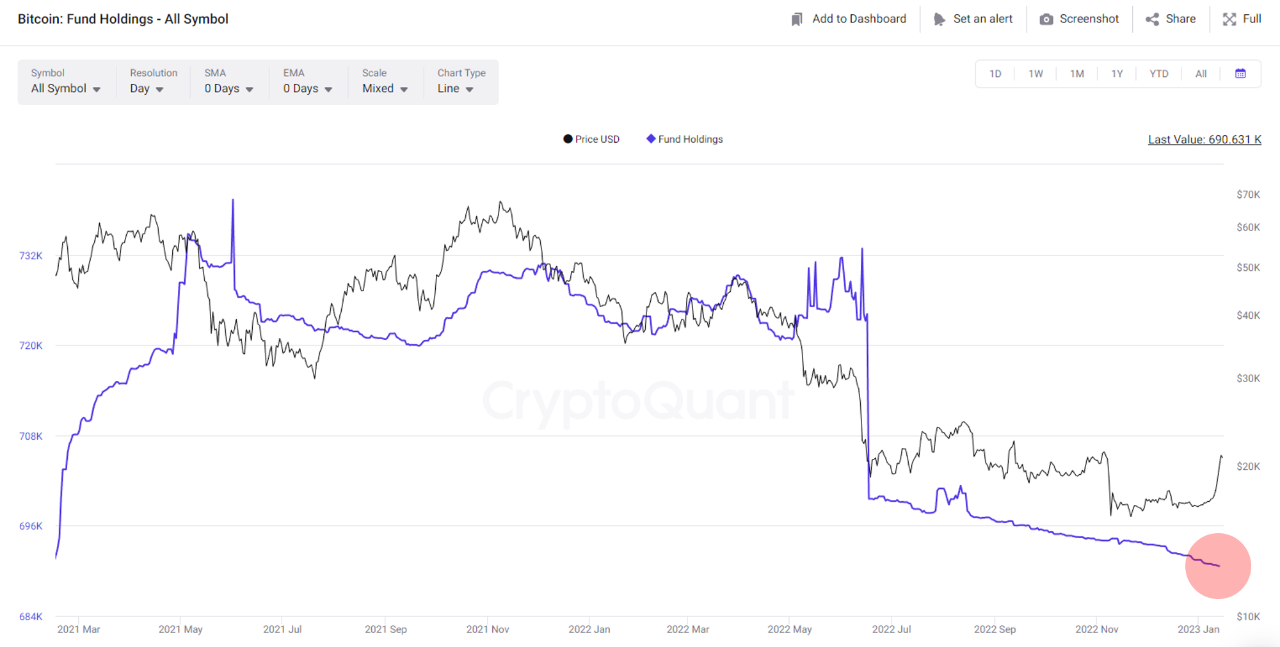This screenshot has width=1280, height=647.
Task: Show the All time range
Action: [1201, 74]
